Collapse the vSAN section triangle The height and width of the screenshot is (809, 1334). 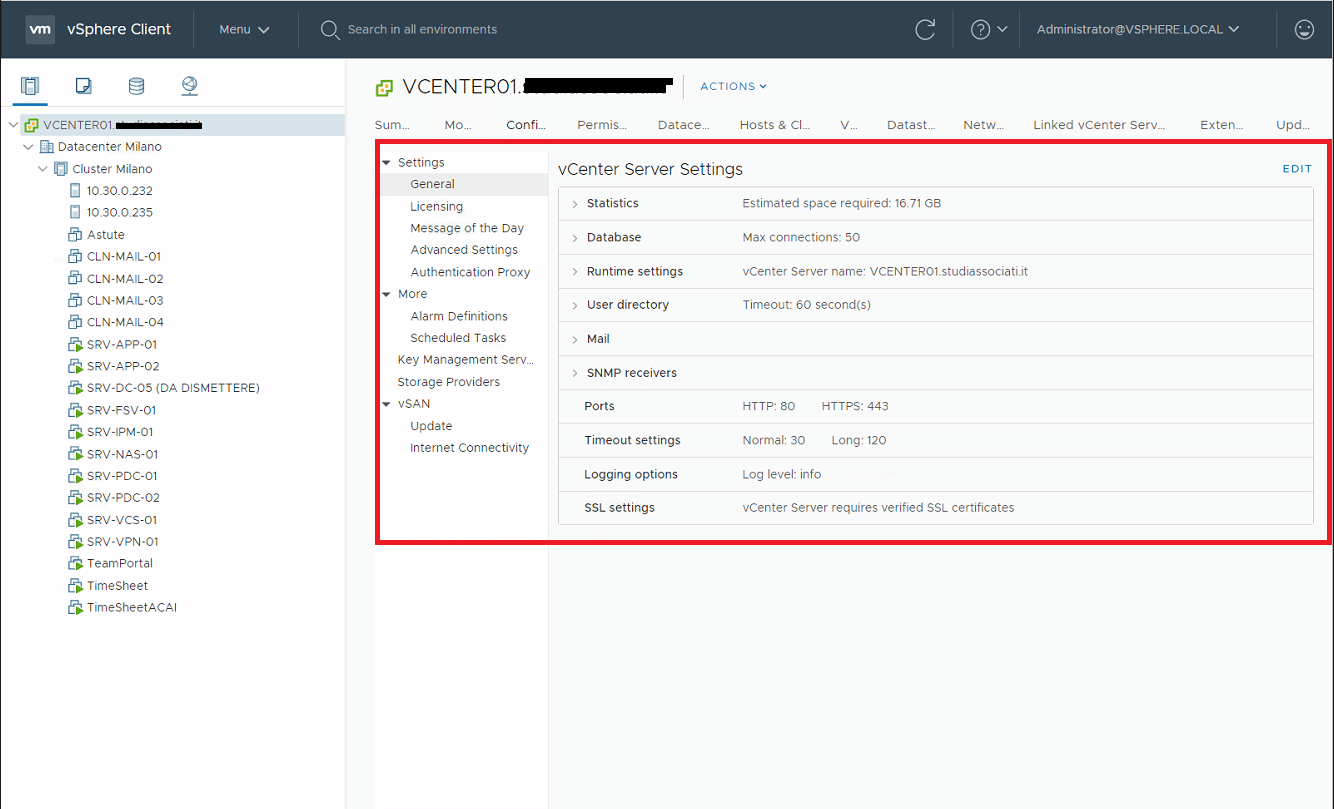[387, 404]
